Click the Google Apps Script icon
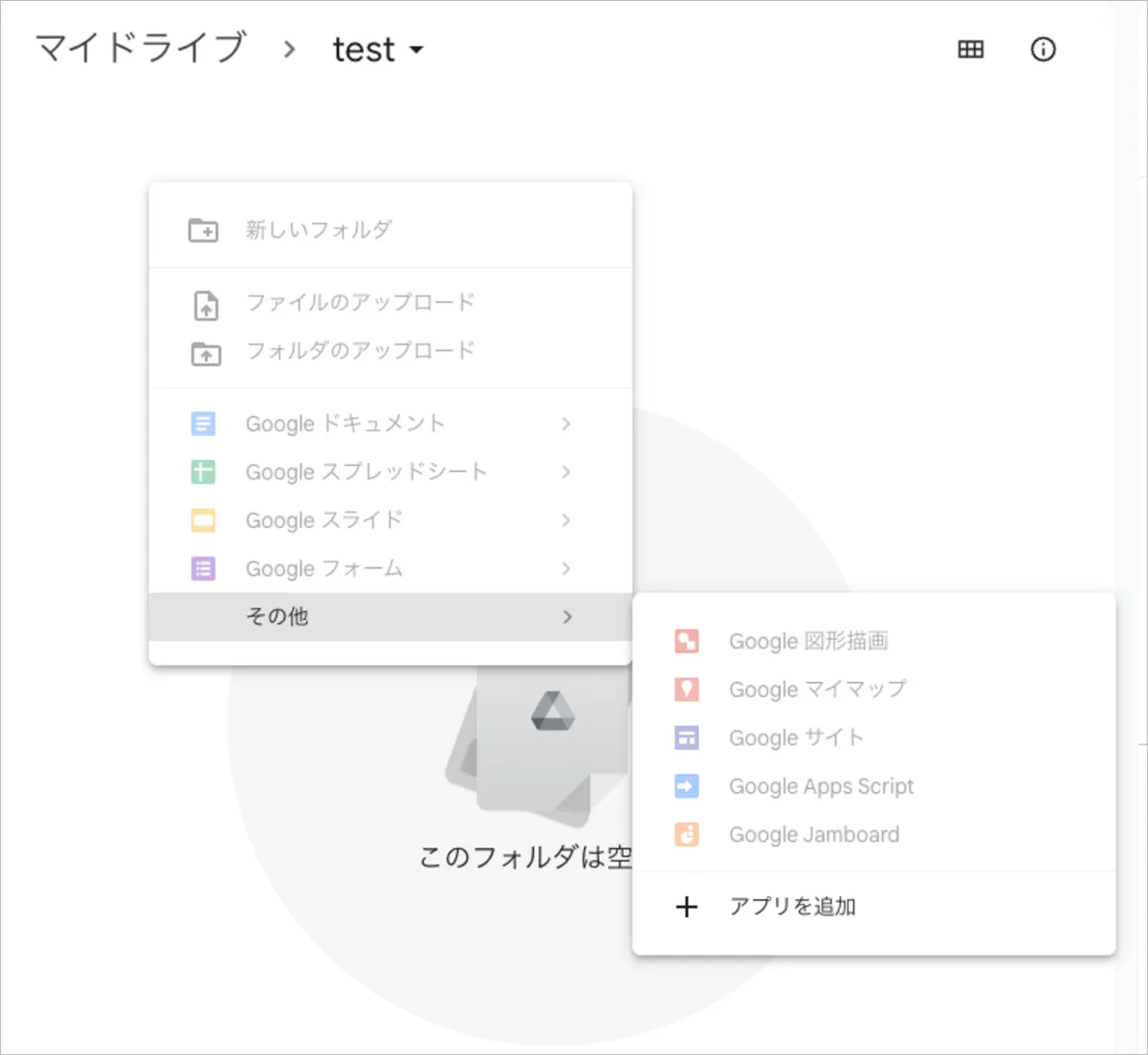 687,786
